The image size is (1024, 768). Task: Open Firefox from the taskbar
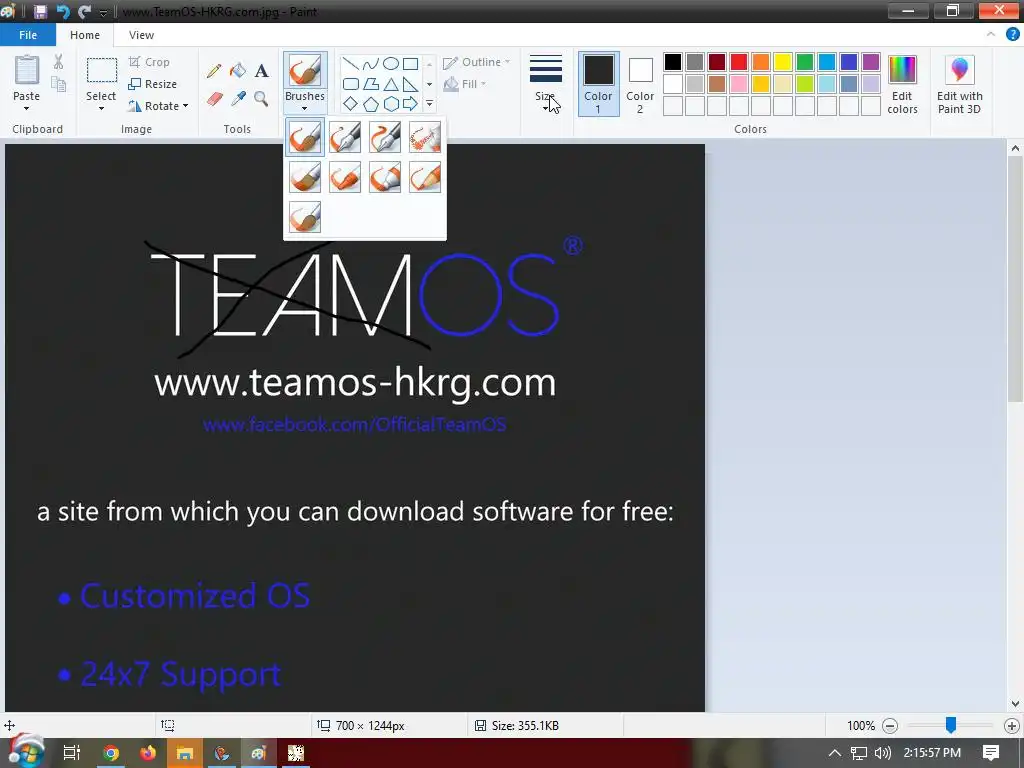148,753
